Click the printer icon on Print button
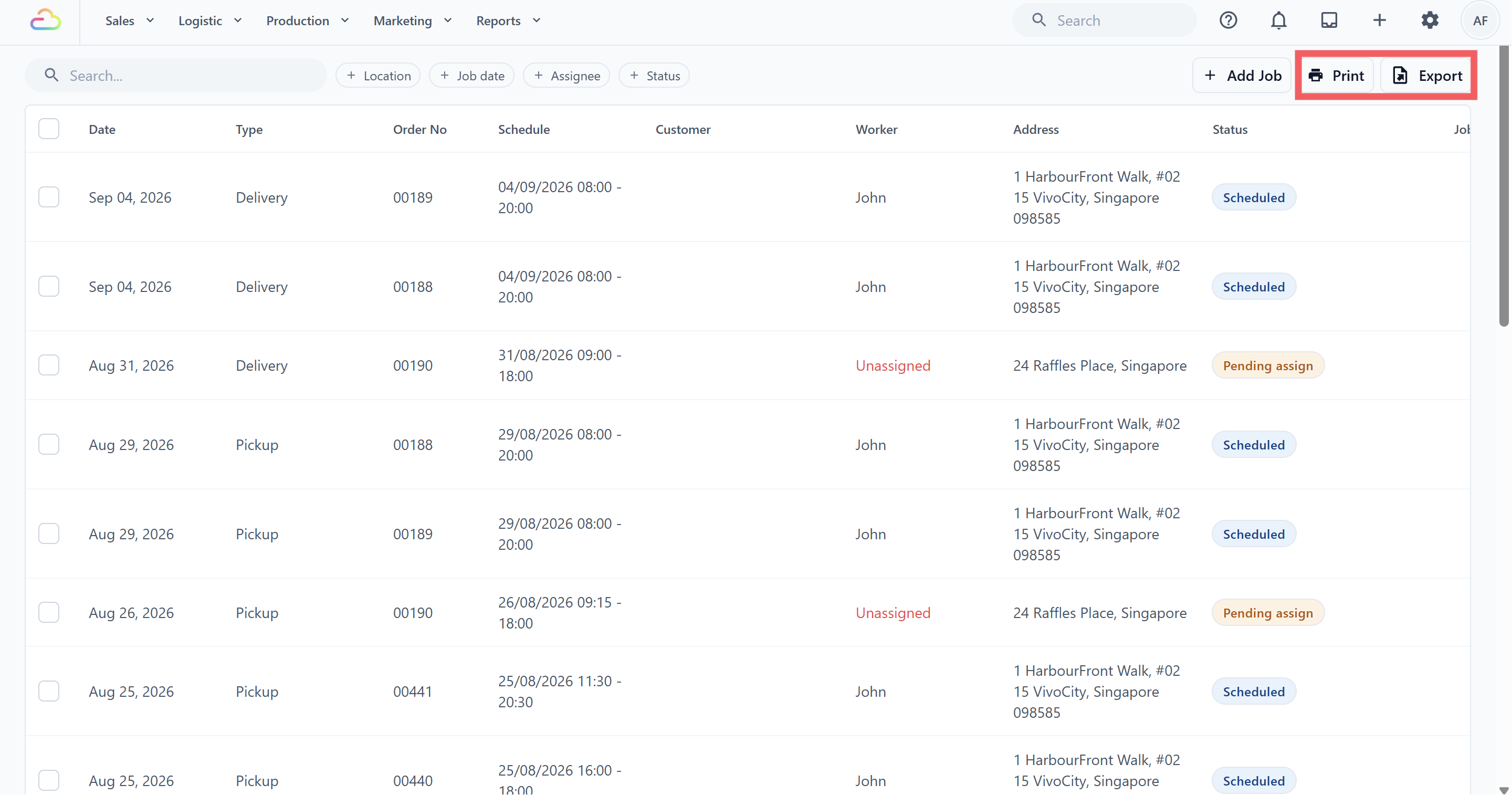The width and height of the screenshot is (1512, 795). [x=1315, y=75]
